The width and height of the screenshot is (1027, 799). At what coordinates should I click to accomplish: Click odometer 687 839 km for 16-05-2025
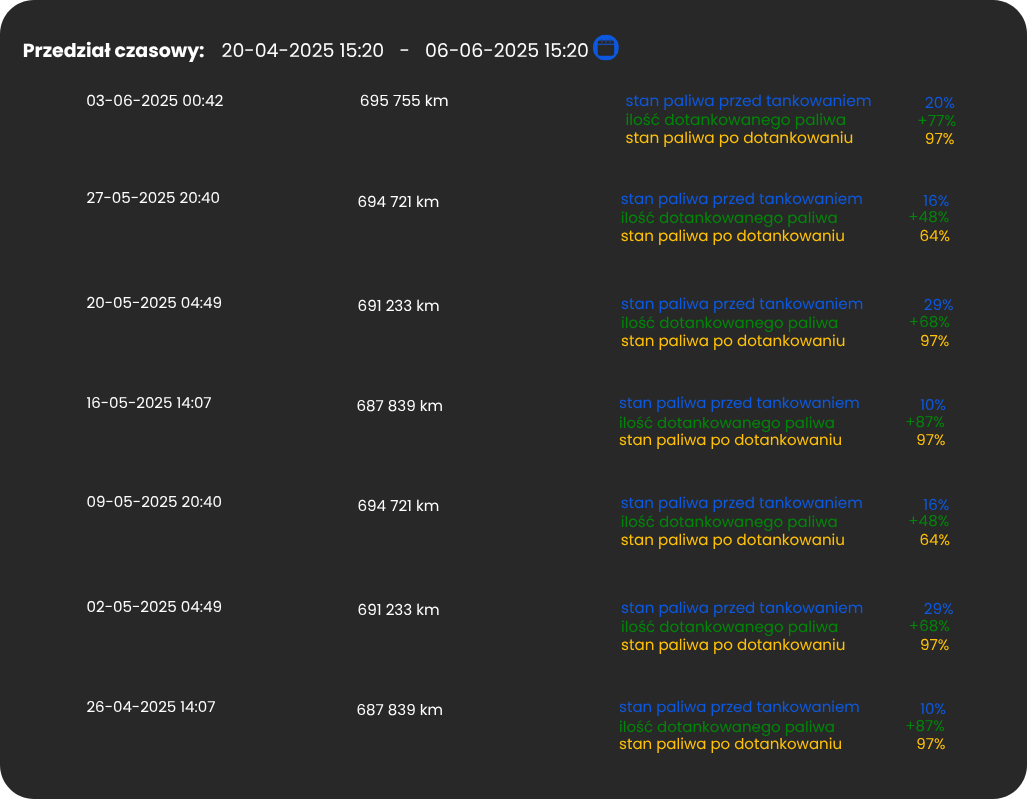pyautogui.click(x=400, y=406)
